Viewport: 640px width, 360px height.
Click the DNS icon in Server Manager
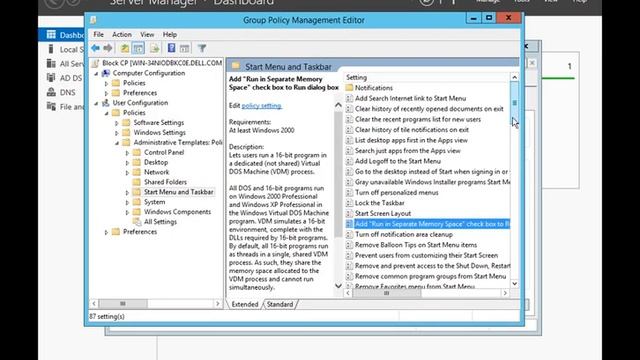coord(51,92)
